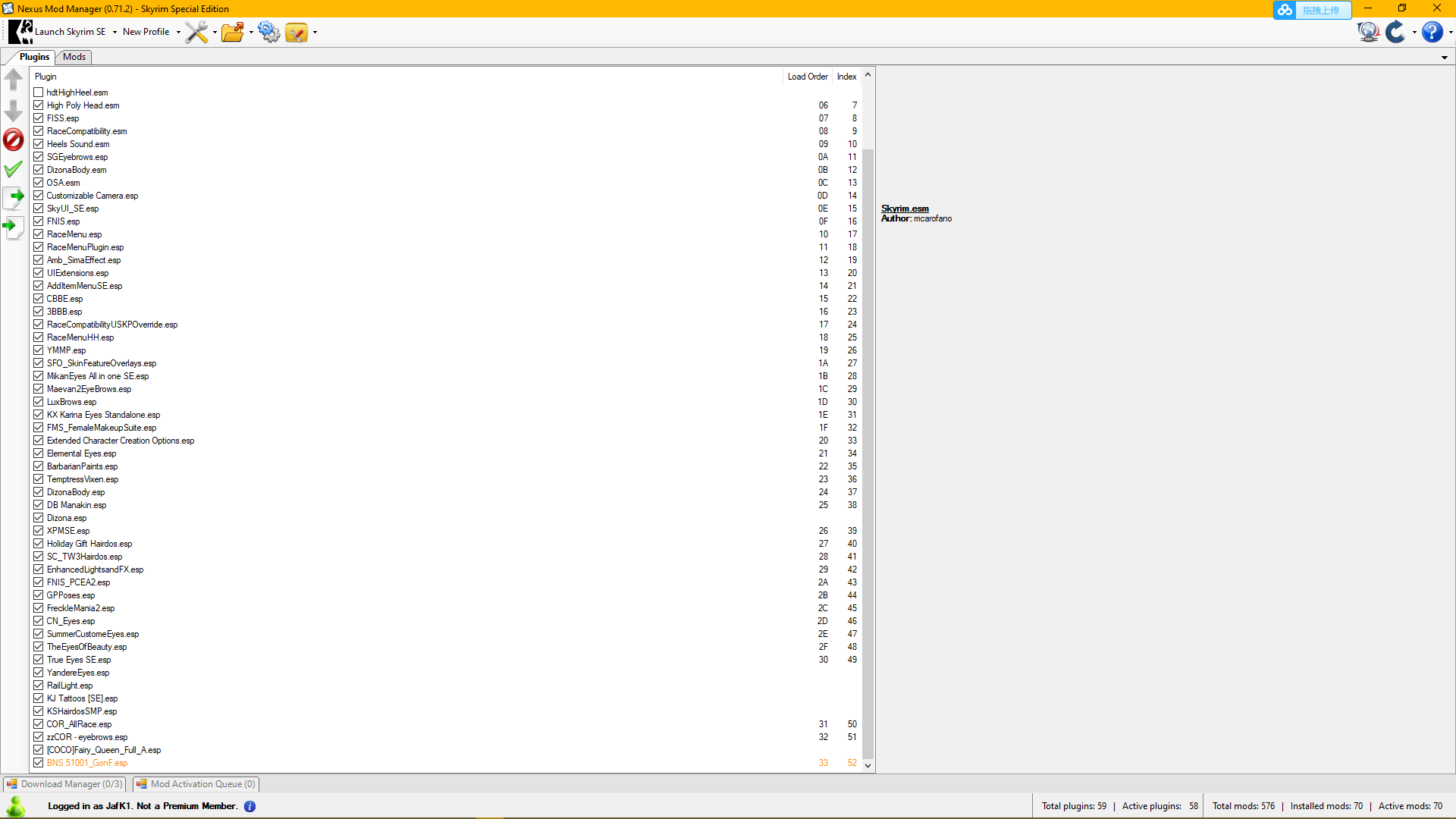Screen dimensions: 1456x819
Task: Click the Skyrim.esm title in details pane
Action: [x=905, y=209]
